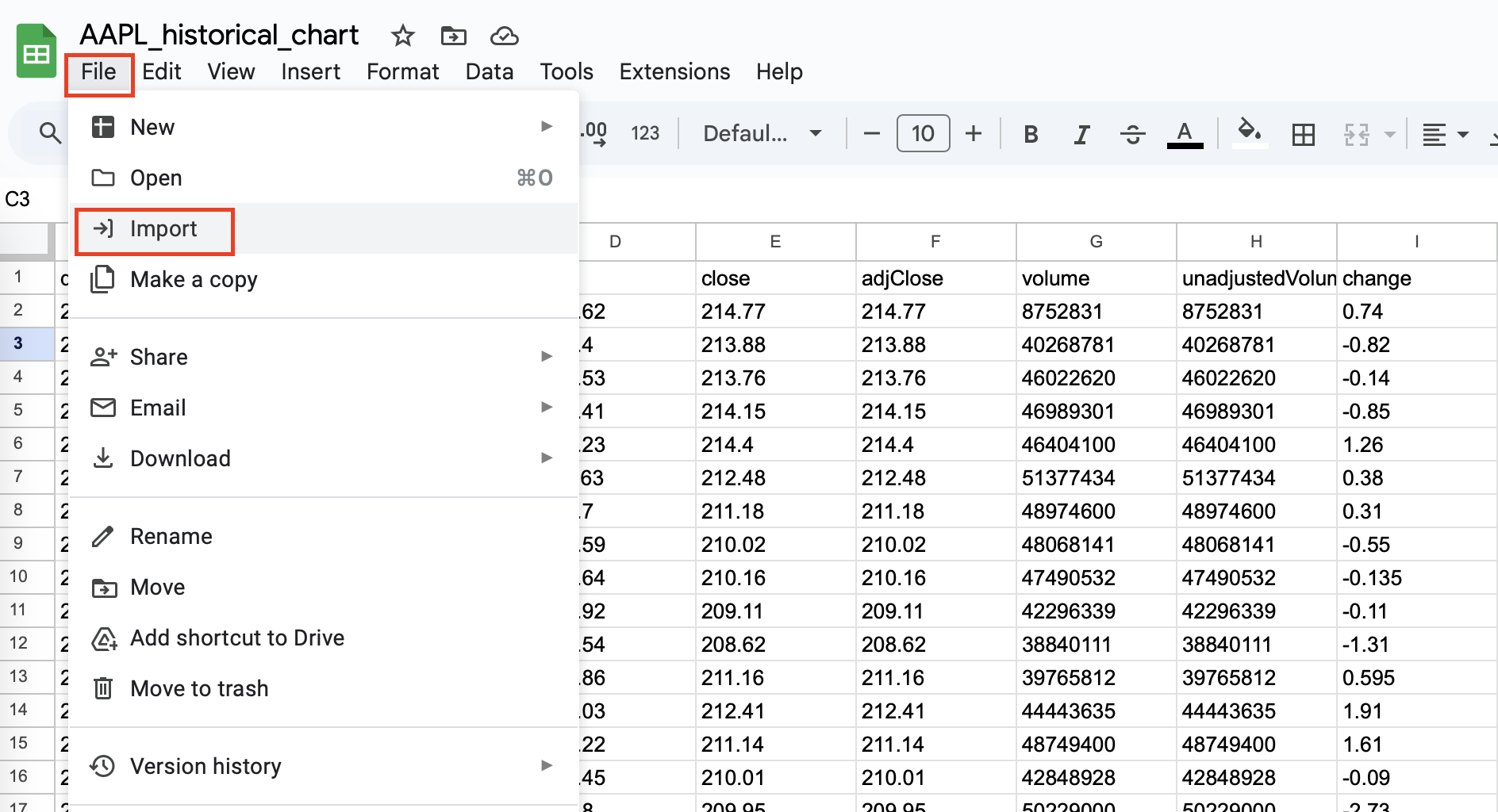Image resolution: width=1498 pixels, height=812 pixels.
Task: Open the Data menu
Action: tap(490, 72)
